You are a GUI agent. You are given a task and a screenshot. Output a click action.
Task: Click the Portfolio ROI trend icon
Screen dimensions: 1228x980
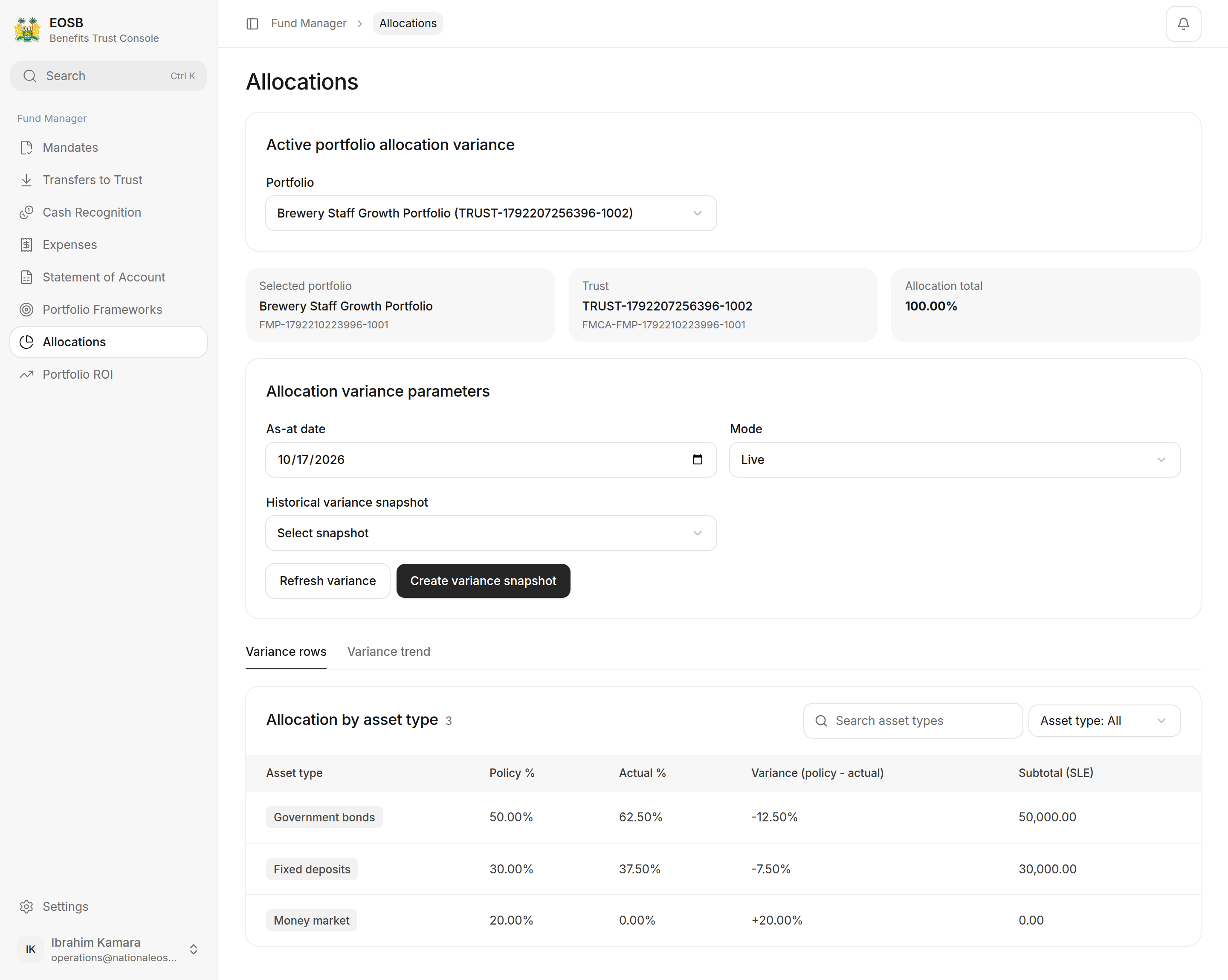(26, 374)
